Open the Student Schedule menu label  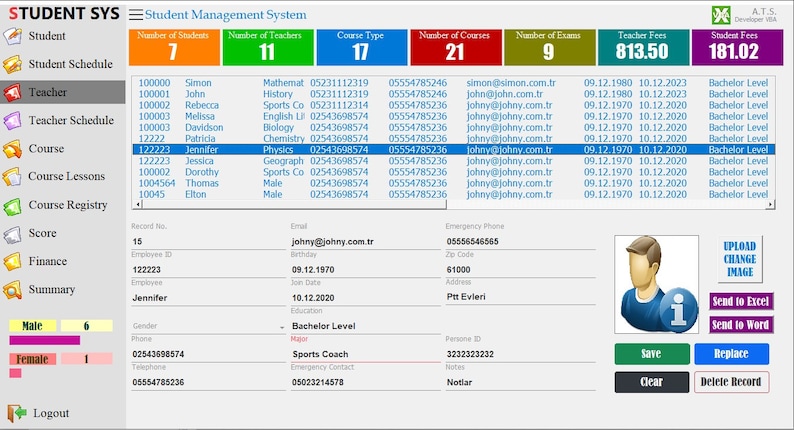[x=70, y=64]
